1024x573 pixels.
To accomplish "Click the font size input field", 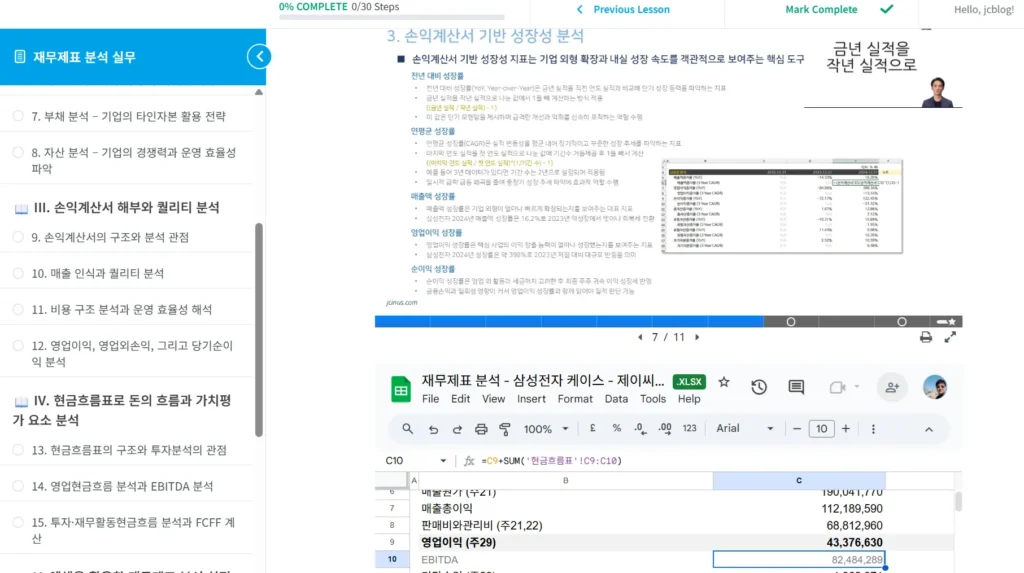I will coord(821,429).
